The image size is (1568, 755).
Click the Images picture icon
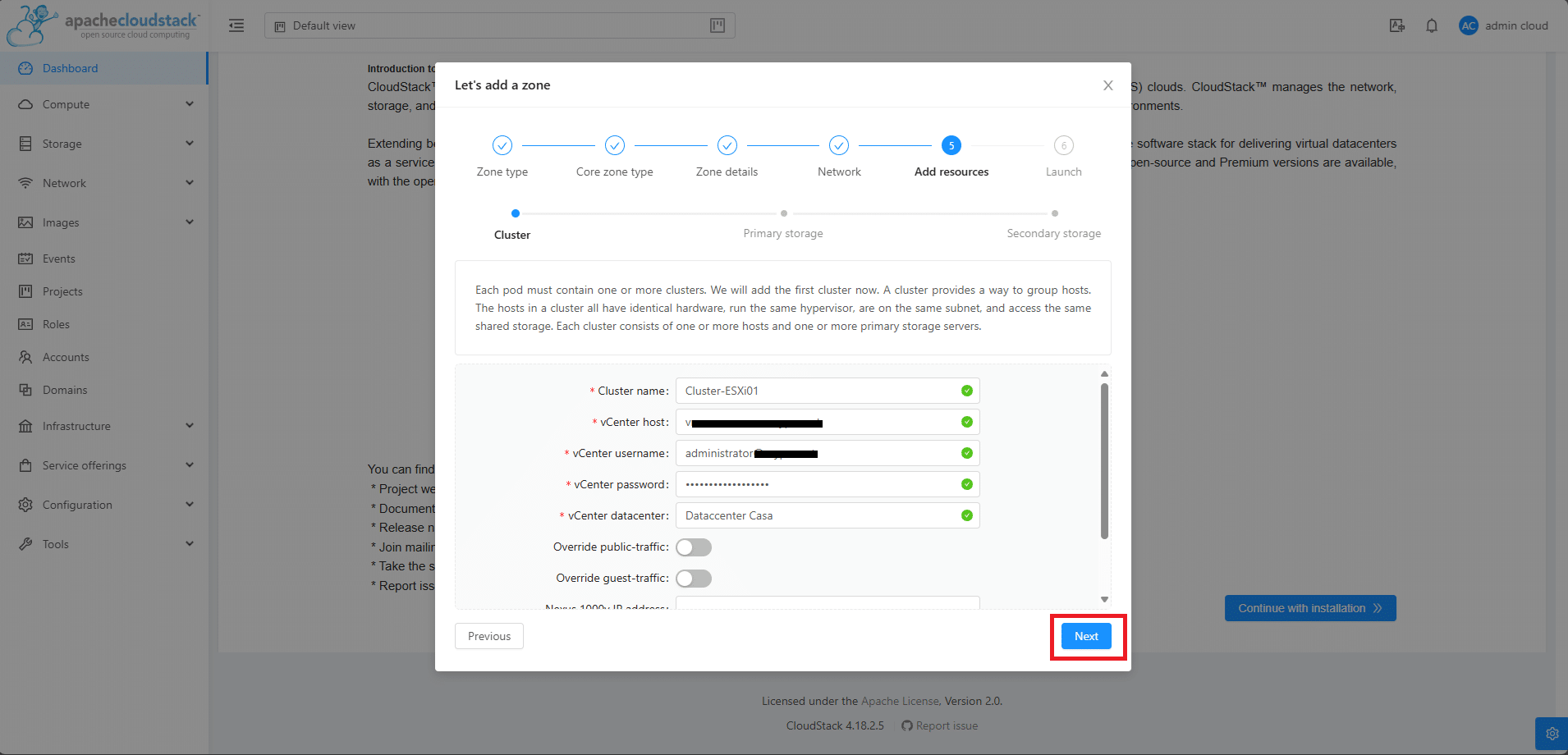coord(25,222)
